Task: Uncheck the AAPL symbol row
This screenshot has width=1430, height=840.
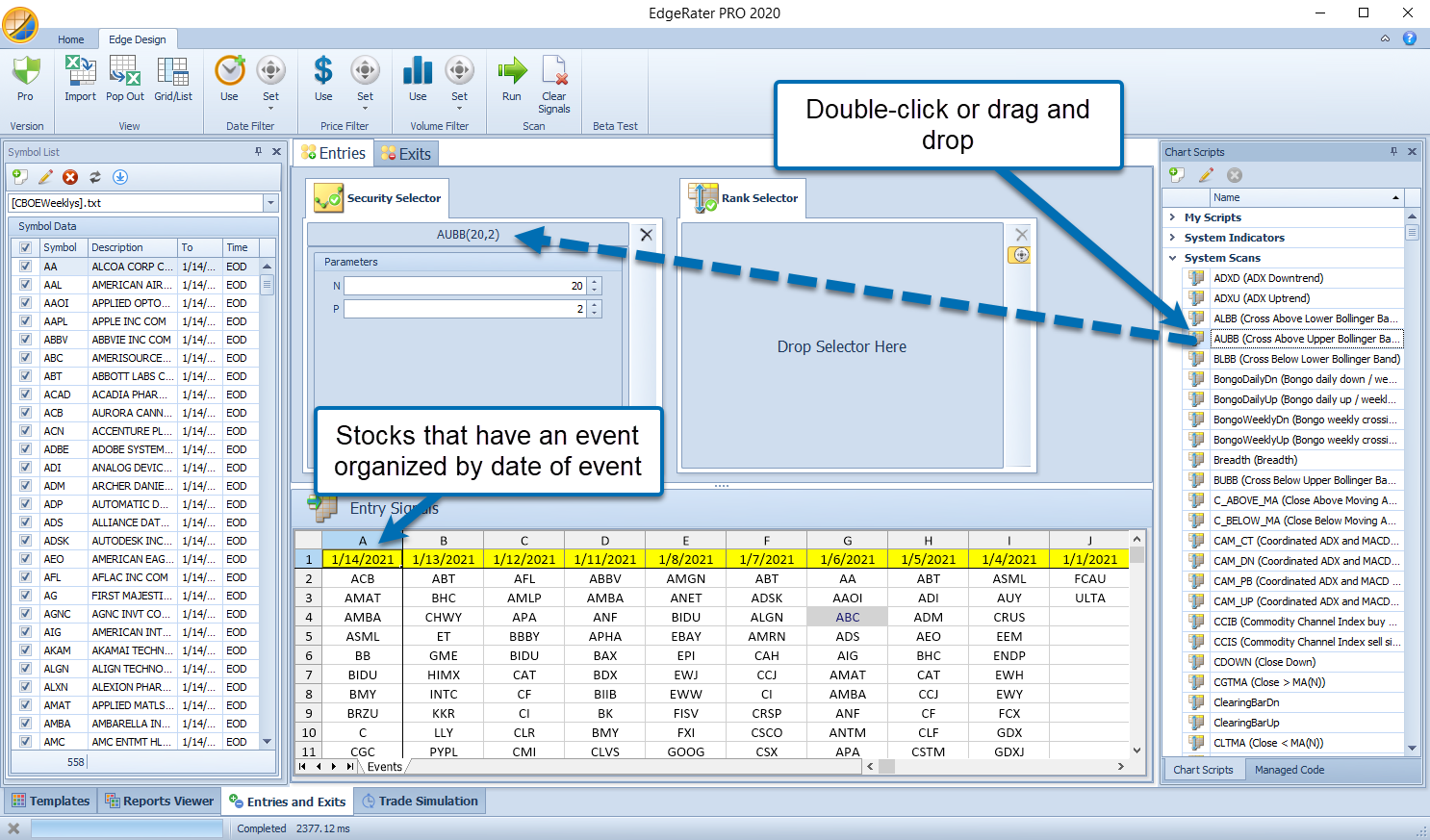Action: click(26, 321)
